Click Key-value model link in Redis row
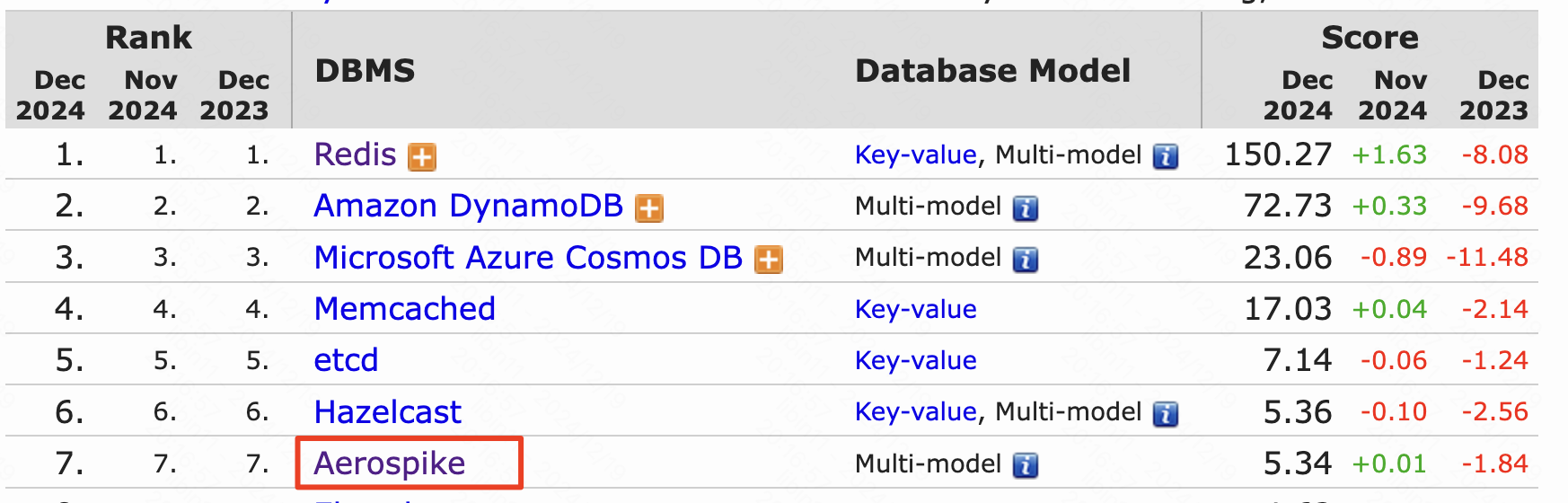 click(x=915, y=155)
